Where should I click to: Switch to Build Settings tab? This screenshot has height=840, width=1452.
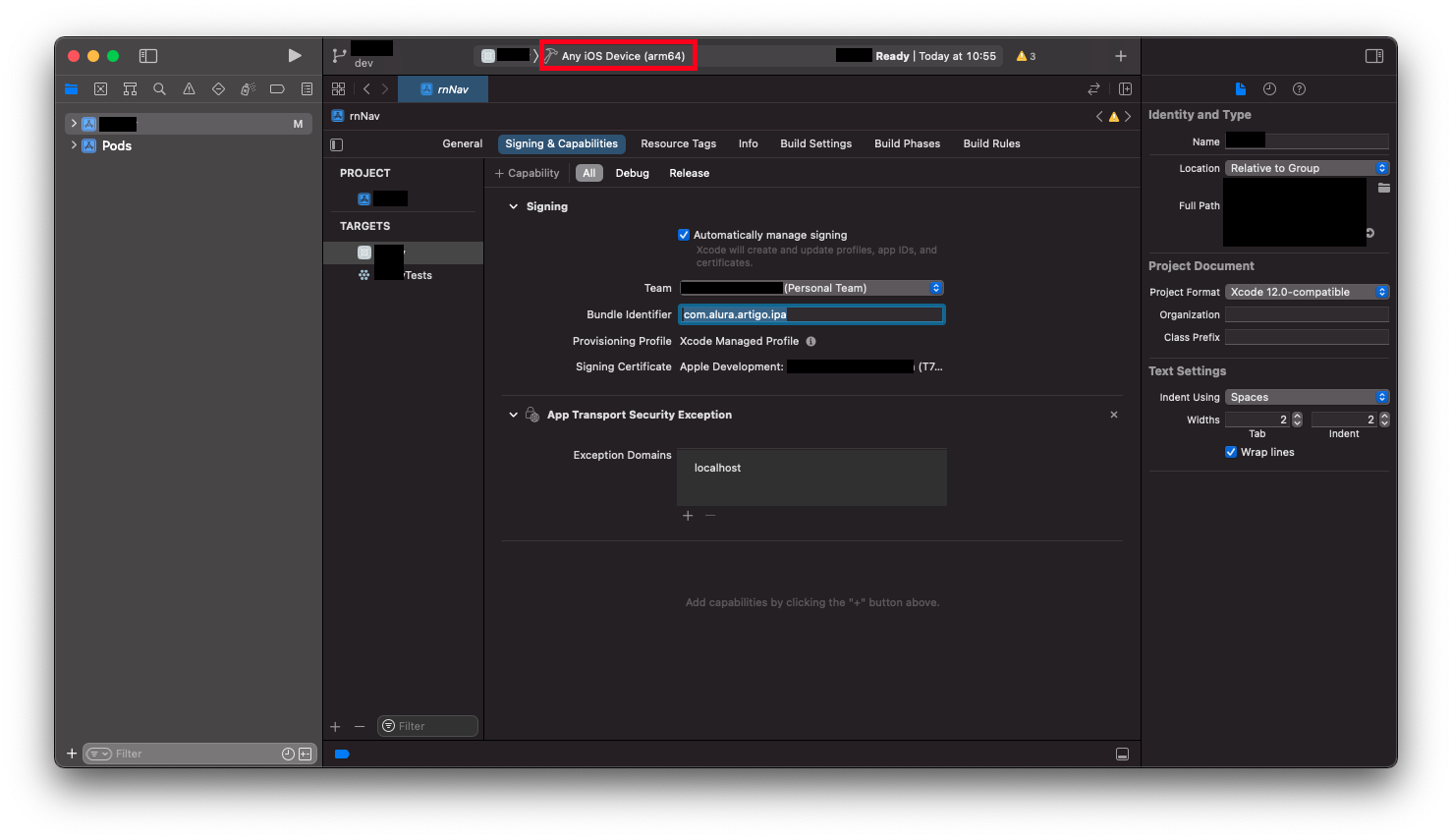[815, 143]
